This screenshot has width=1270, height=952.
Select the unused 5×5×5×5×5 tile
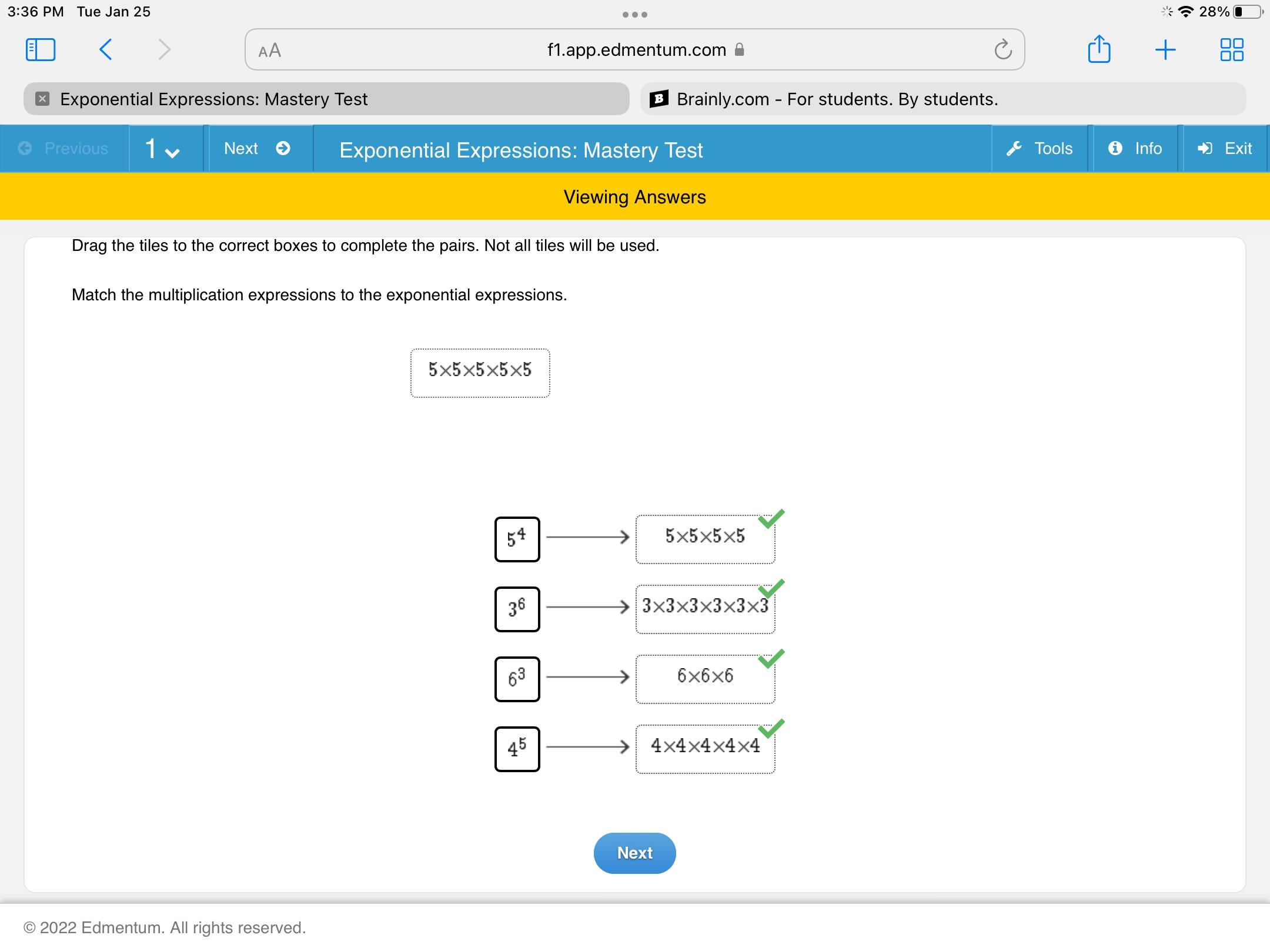point(480,372)
